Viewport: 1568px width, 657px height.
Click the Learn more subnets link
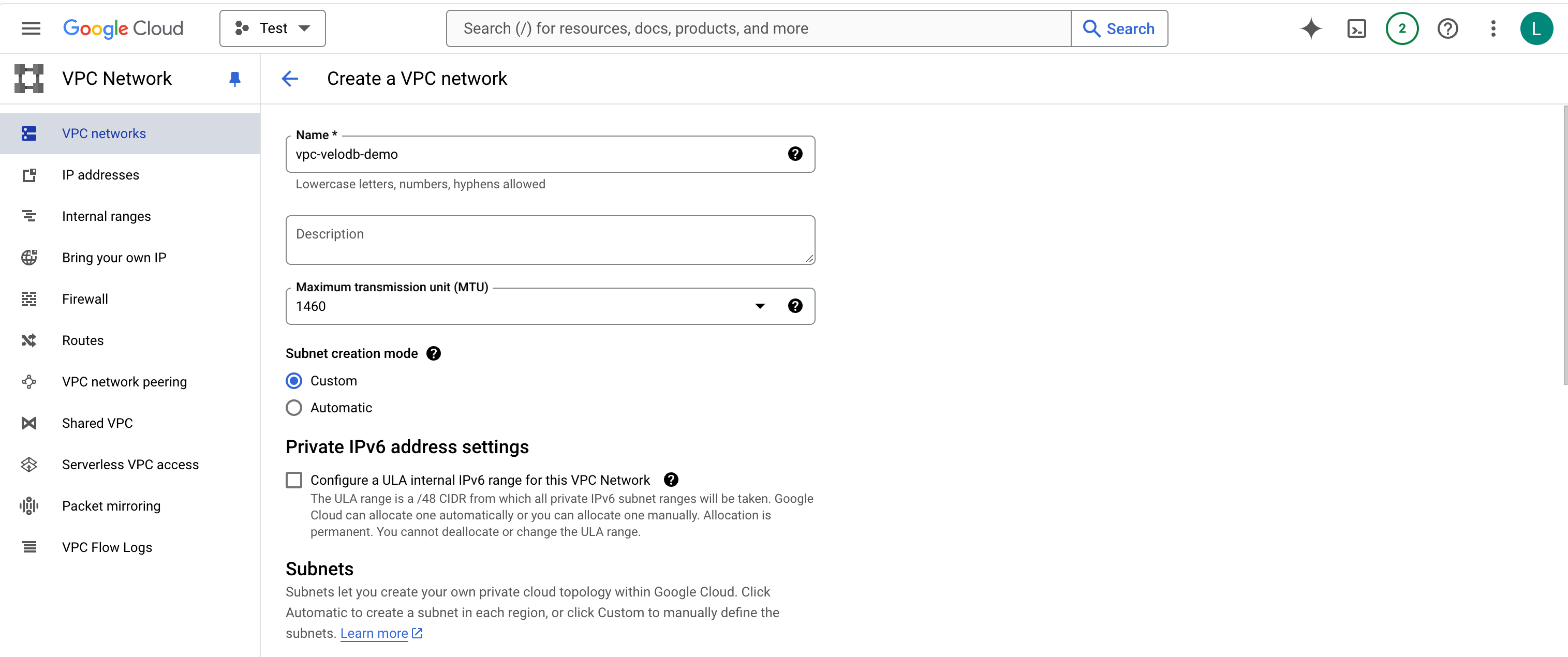(x=374, y=633)
